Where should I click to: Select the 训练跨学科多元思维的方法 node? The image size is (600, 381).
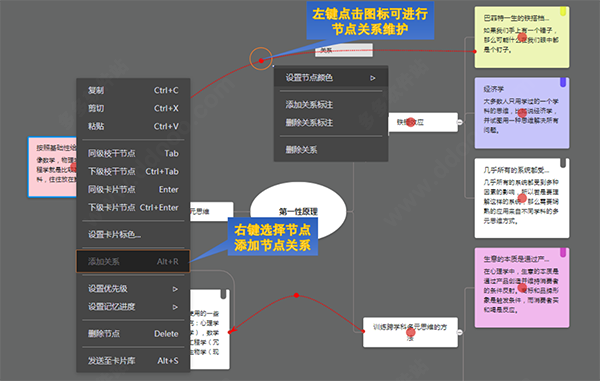(x=410, y=332)
